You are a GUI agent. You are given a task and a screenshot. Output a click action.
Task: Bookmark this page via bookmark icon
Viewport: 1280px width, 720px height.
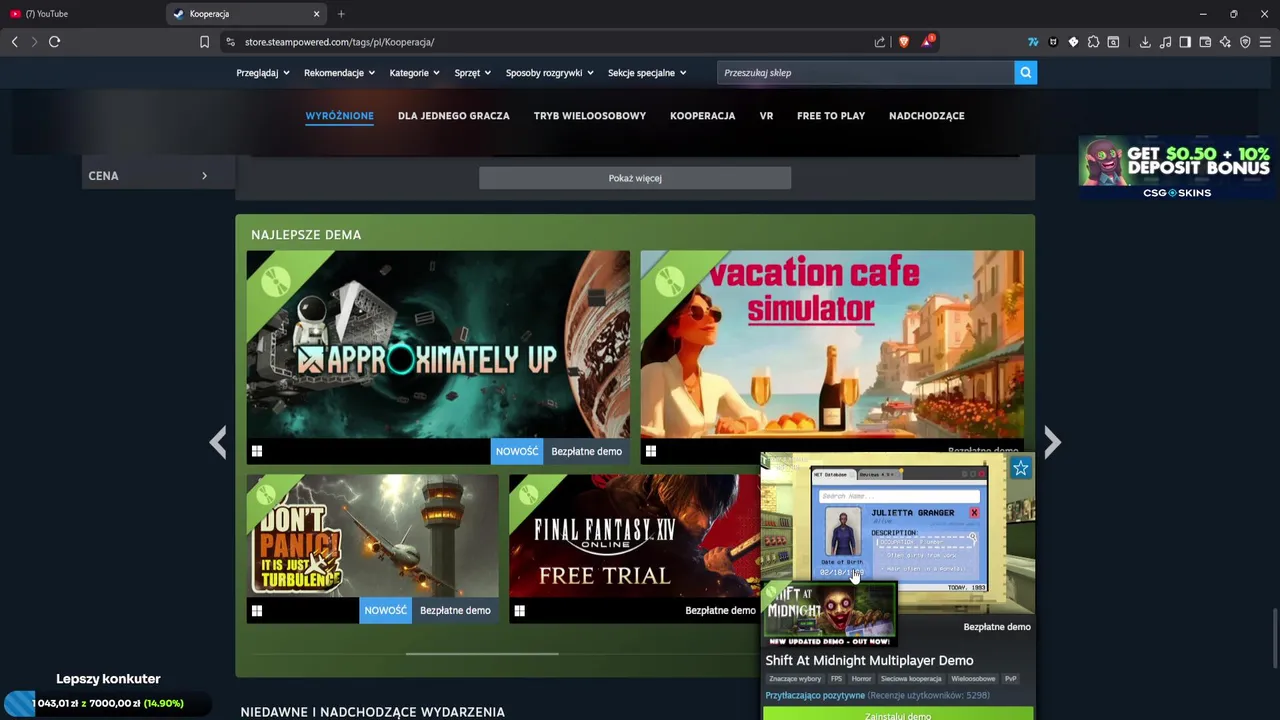(x=204, y=42)
